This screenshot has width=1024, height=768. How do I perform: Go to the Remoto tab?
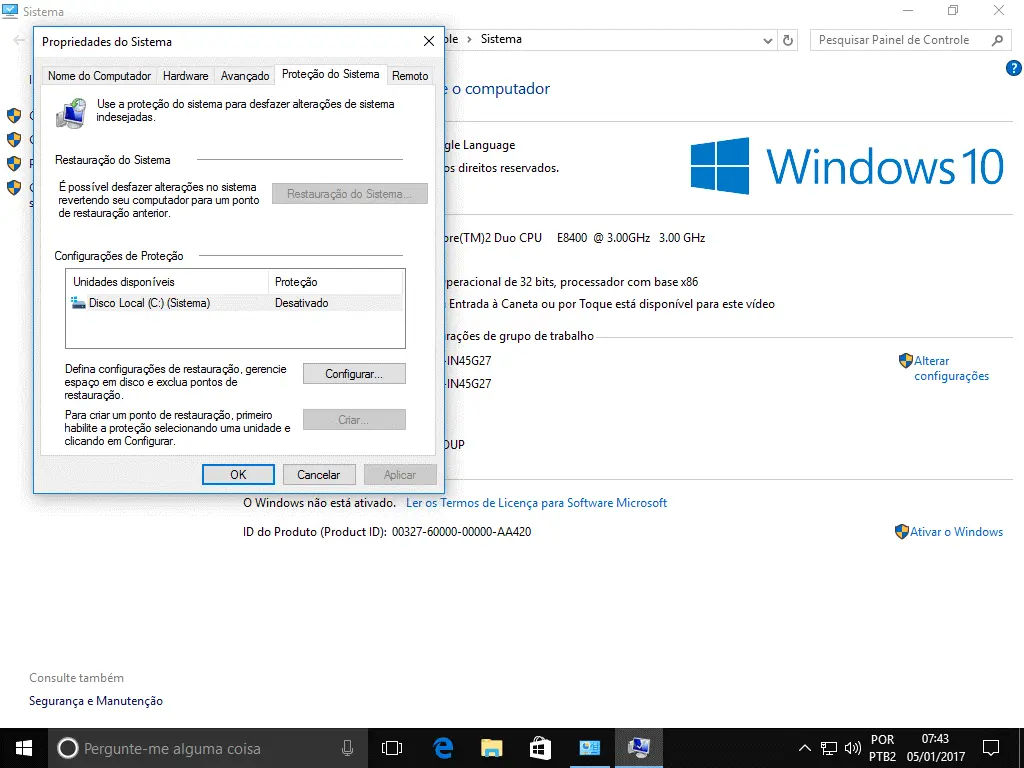[x=410, y=76]
